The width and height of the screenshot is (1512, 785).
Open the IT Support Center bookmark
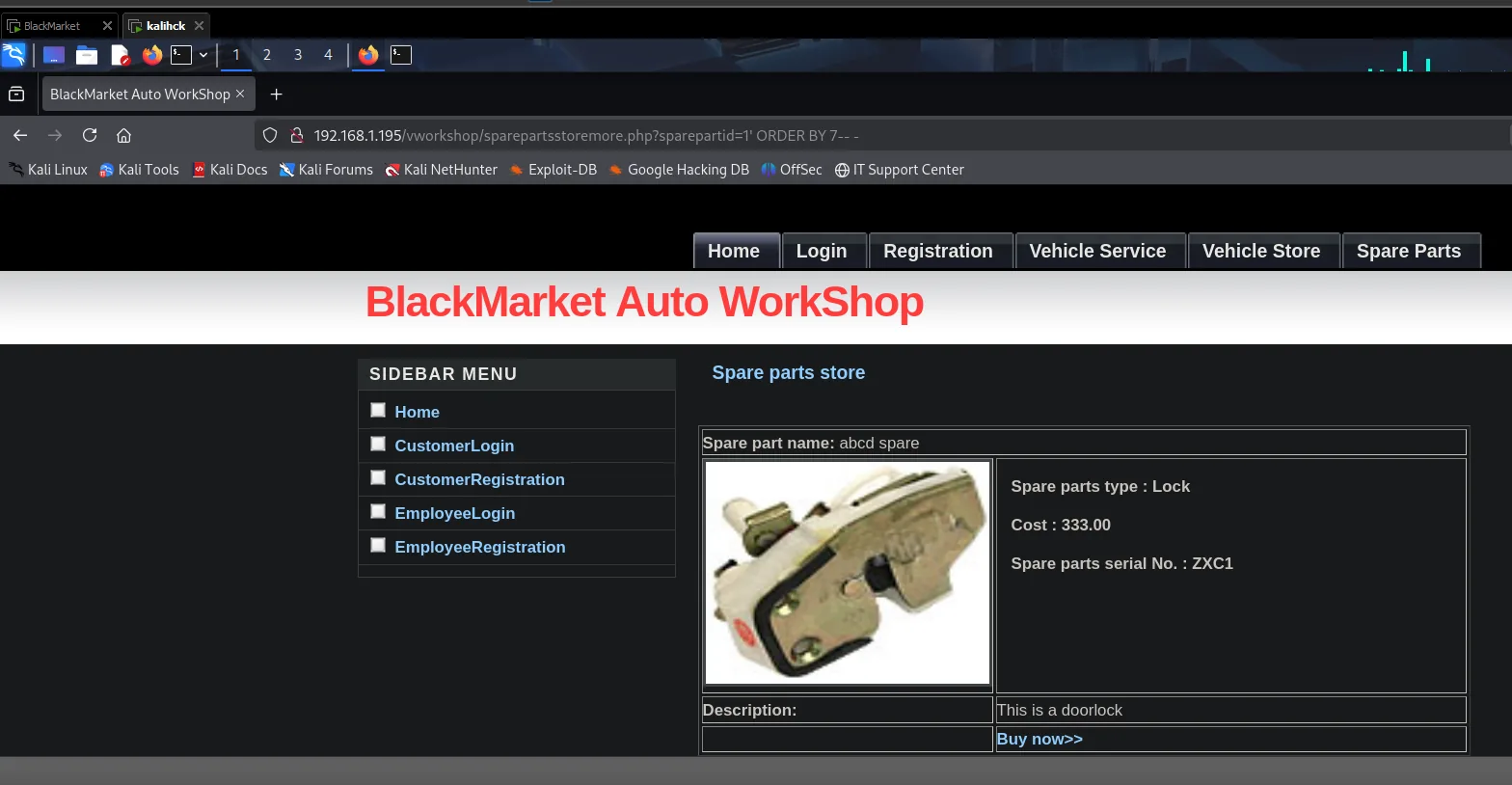899,170
